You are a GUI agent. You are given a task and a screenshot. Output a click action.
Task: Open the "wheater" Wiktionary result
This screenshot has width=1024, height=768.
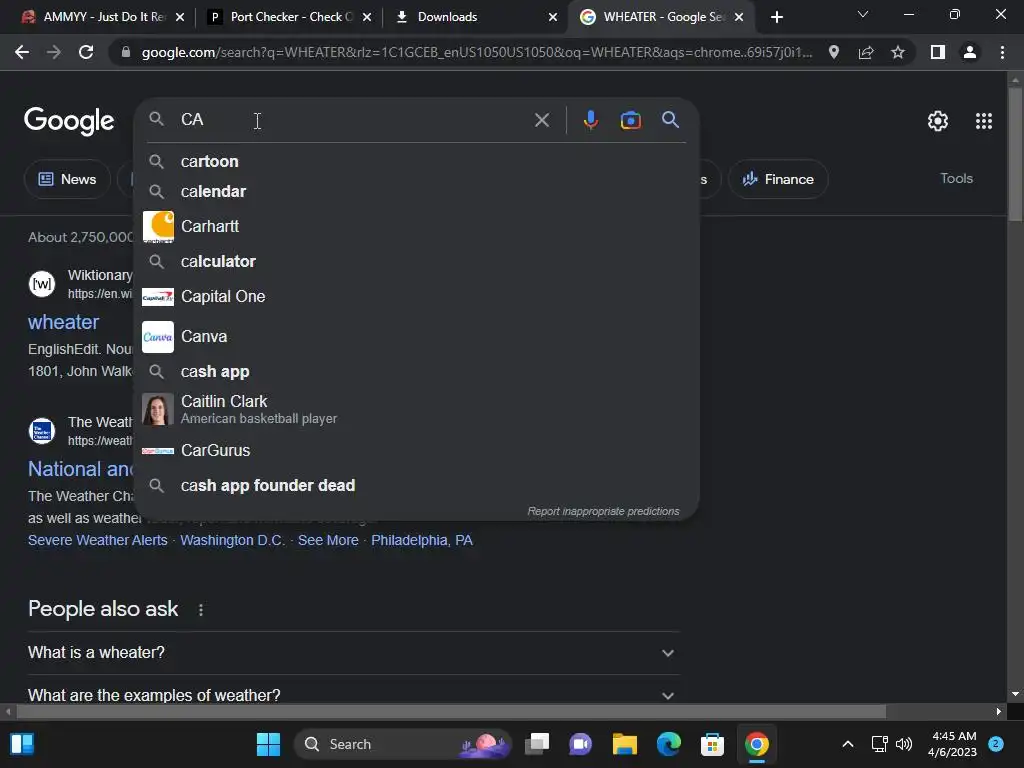click(63, 322)
